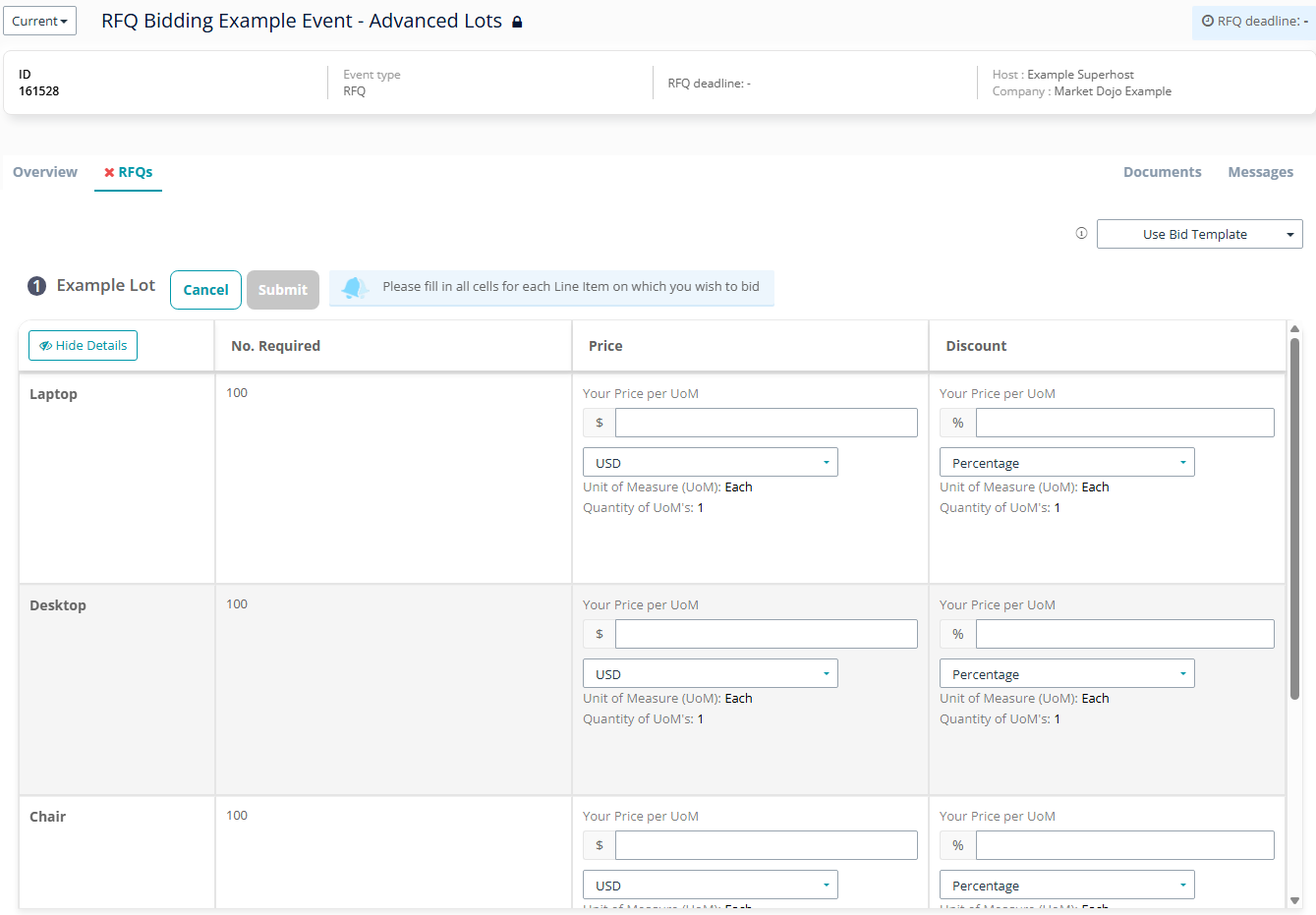Click the Cancel button
The height and width of the screenshot is (915, 1316).
coord(205,290)
